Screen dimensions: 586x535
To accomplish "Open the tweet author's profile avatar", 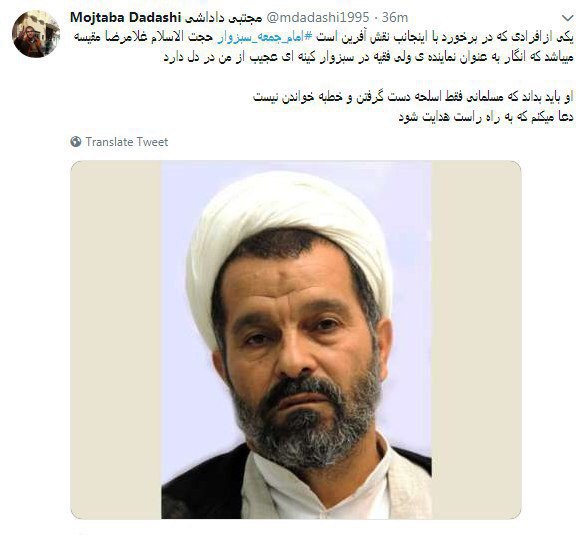I will [x=36, y=34].
